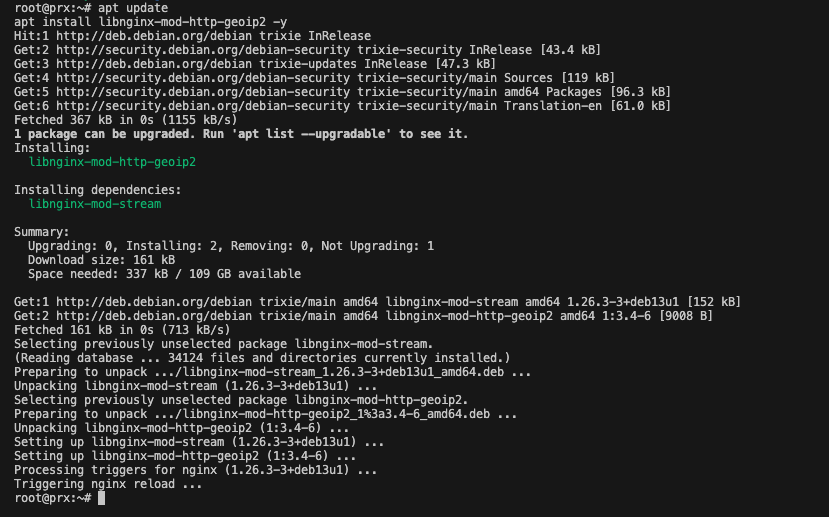The height and width of the screenshot is (517, 829).
Task: Click the bold "1 package can be upgraded" notice
Action: point(240,134)
